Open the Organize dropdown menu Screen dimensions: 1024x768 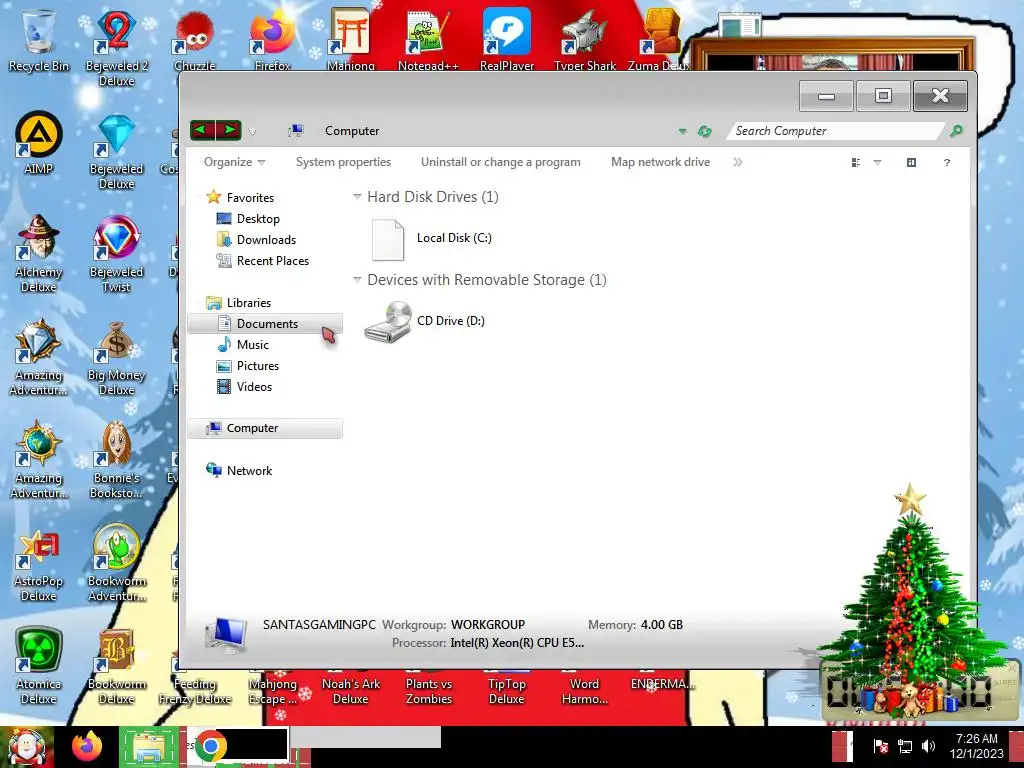pyautogui.click(x=234, y=162)
